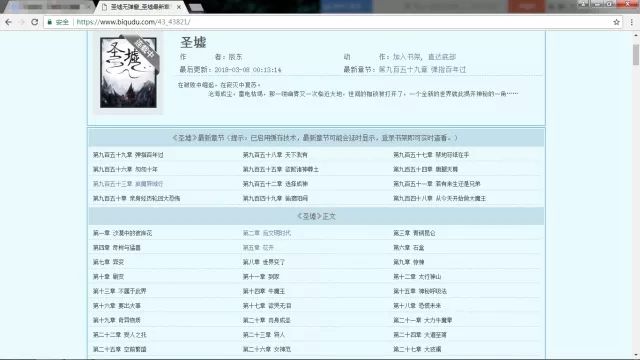Open chapter 第九百五十六章
Image resolution: width=640 pixels, height=360 pixels.
(125, 169)
